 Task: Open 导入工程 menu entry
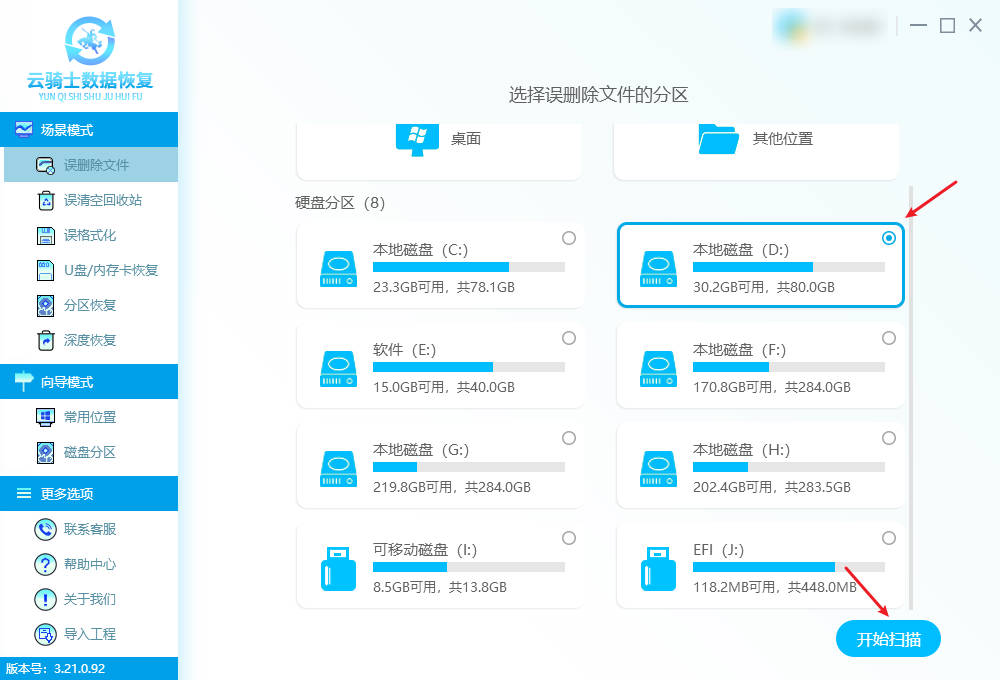pyautogui.click(x=89, y=634)
